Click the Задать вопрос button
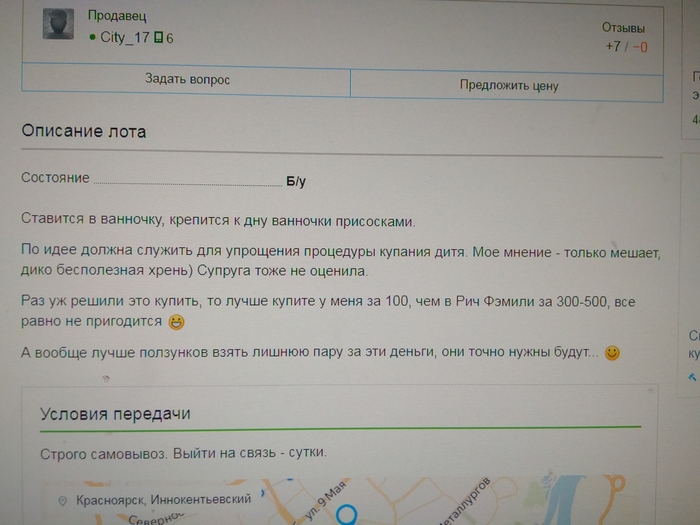This screenshot has width=700, height=525. [187, 80]
